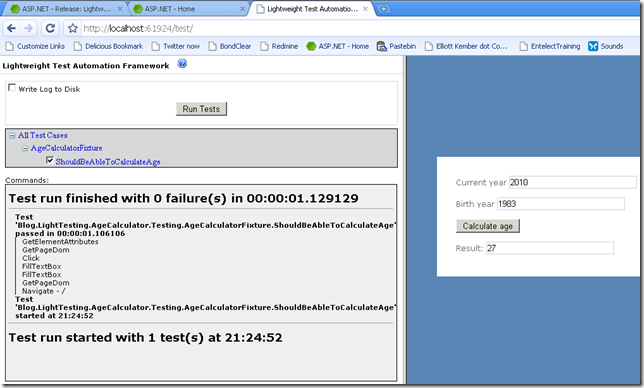Click the Result field showing 27

pyautogui.click(x=550, y=248)
